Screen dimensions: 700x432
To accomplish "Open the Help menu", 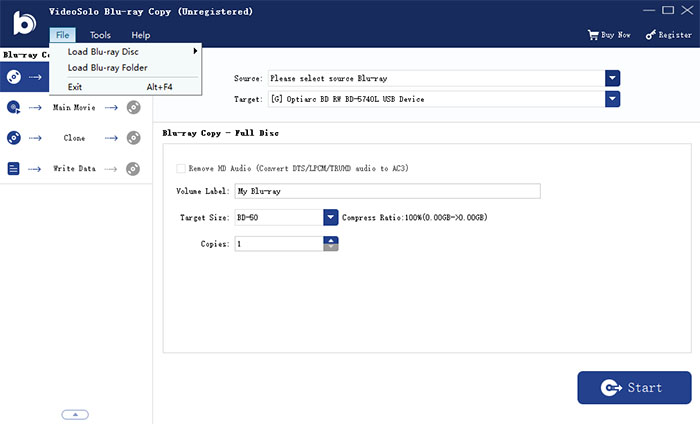I will (141, 35).
